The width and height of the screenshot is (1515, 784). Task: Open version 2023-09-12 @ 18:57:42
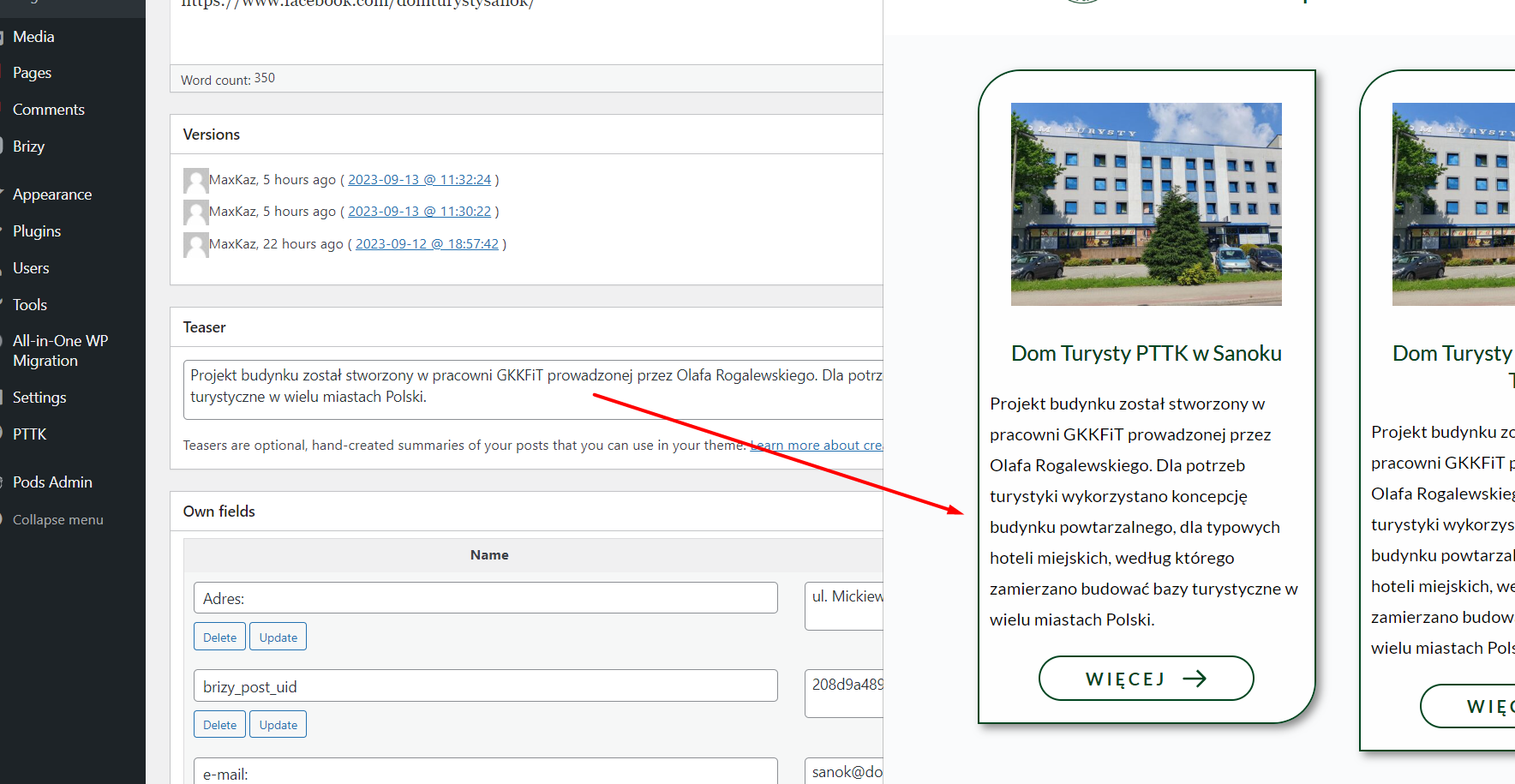[x=427, y=244]
